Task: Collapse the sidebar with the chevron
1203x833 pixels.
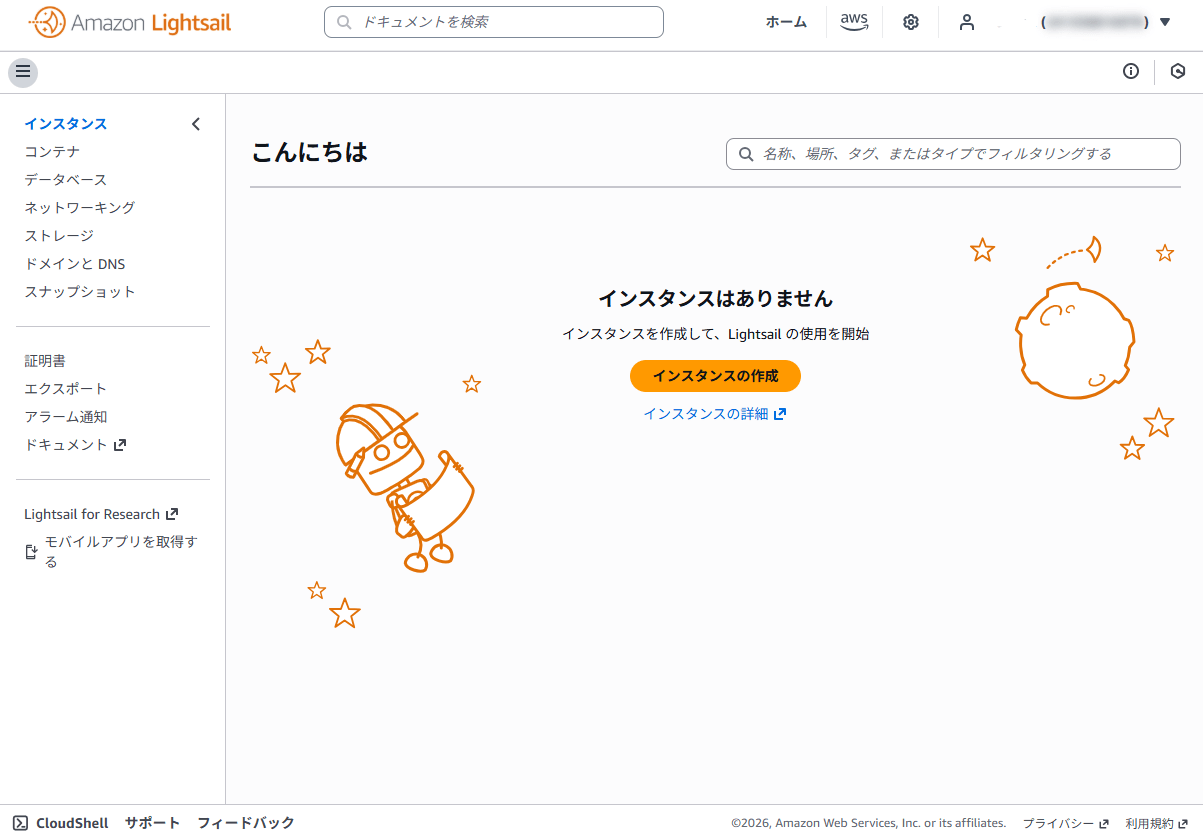Action: (196, 124)
